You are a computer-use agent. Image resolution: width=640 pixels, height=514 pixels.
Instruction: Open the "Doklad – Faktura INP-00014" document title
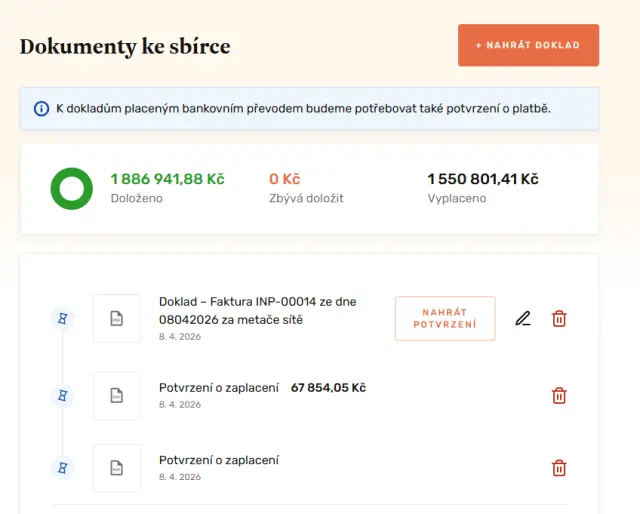point(257,310)
